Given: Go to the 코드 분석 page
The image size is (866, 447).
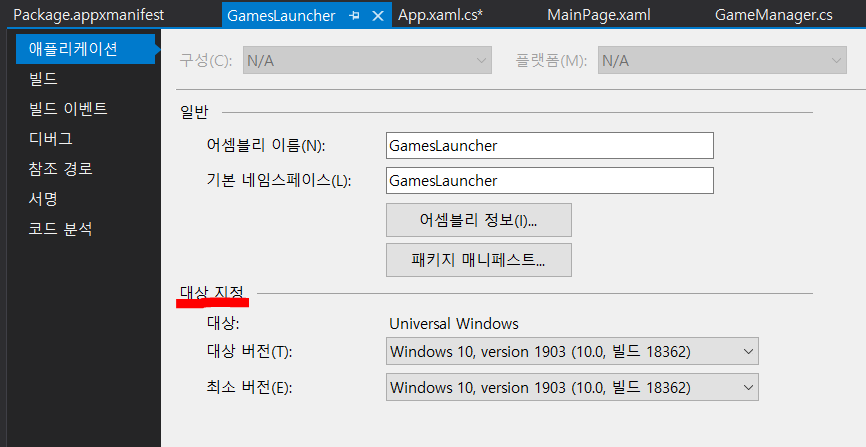Looking at the screenshot, I should [x=60, y=228].
